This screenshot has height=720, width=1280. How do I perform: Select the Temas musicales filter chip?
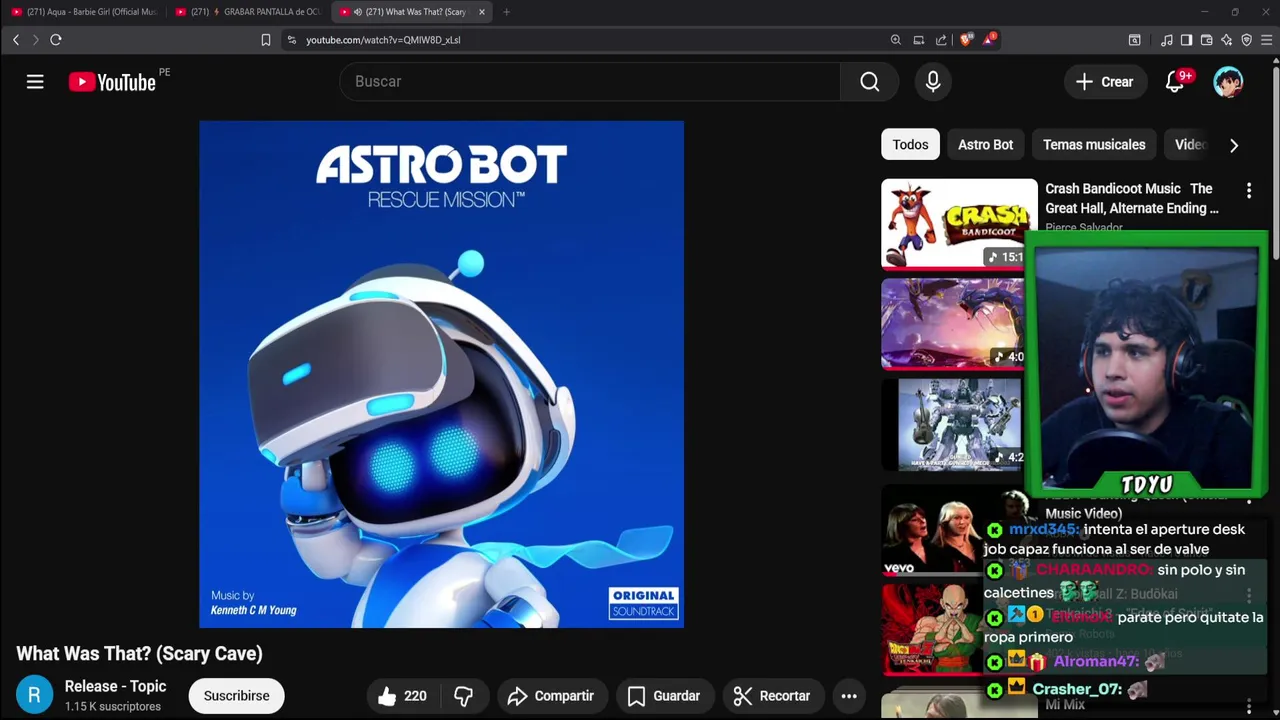tap(1094, 145)
